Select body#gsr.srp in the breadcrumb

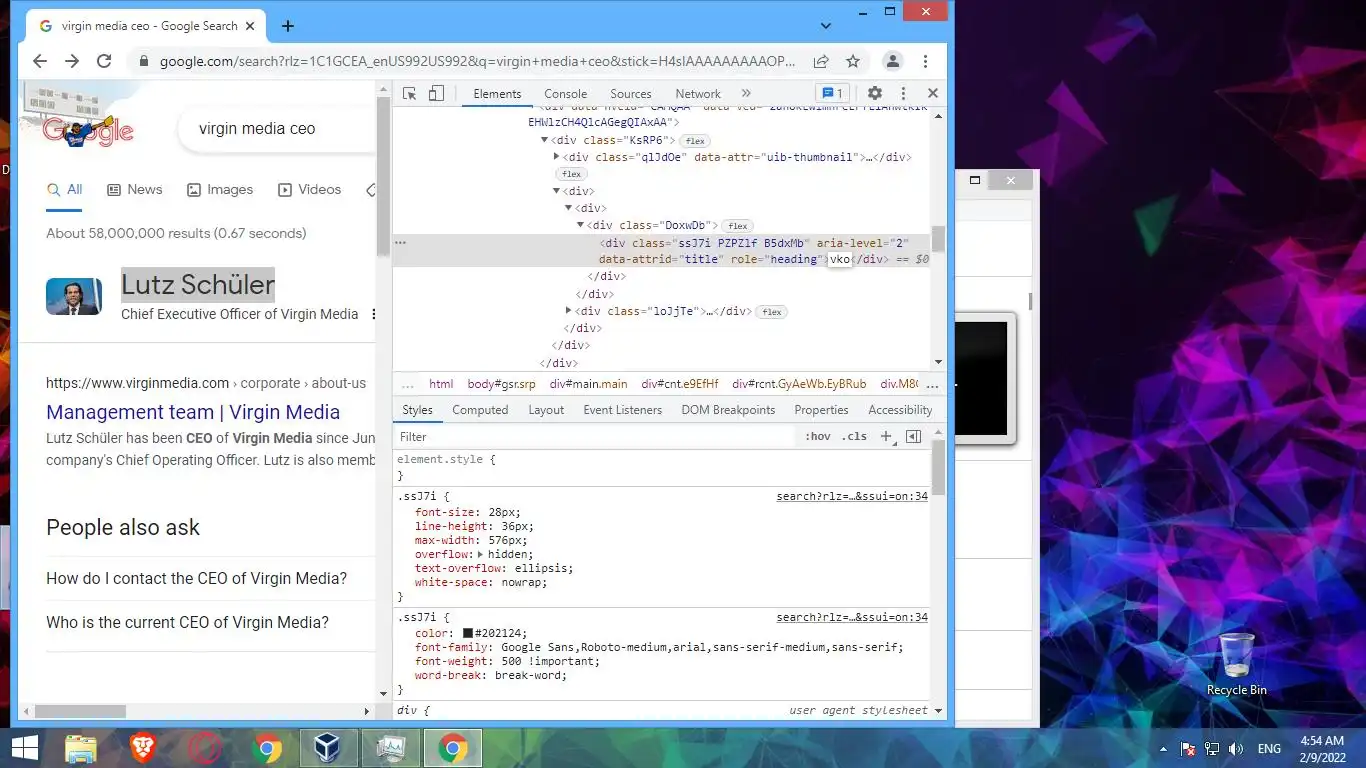tap(501, 384)
